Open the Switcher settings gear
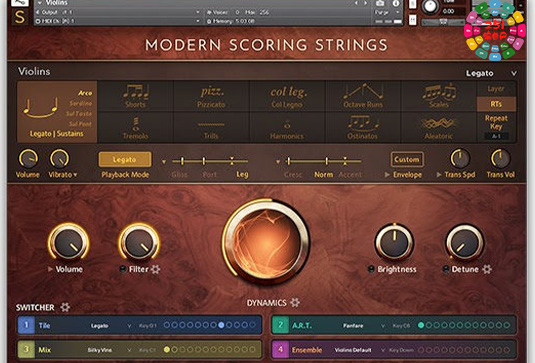Screen dimensions: 535x363 click(65, 307)
